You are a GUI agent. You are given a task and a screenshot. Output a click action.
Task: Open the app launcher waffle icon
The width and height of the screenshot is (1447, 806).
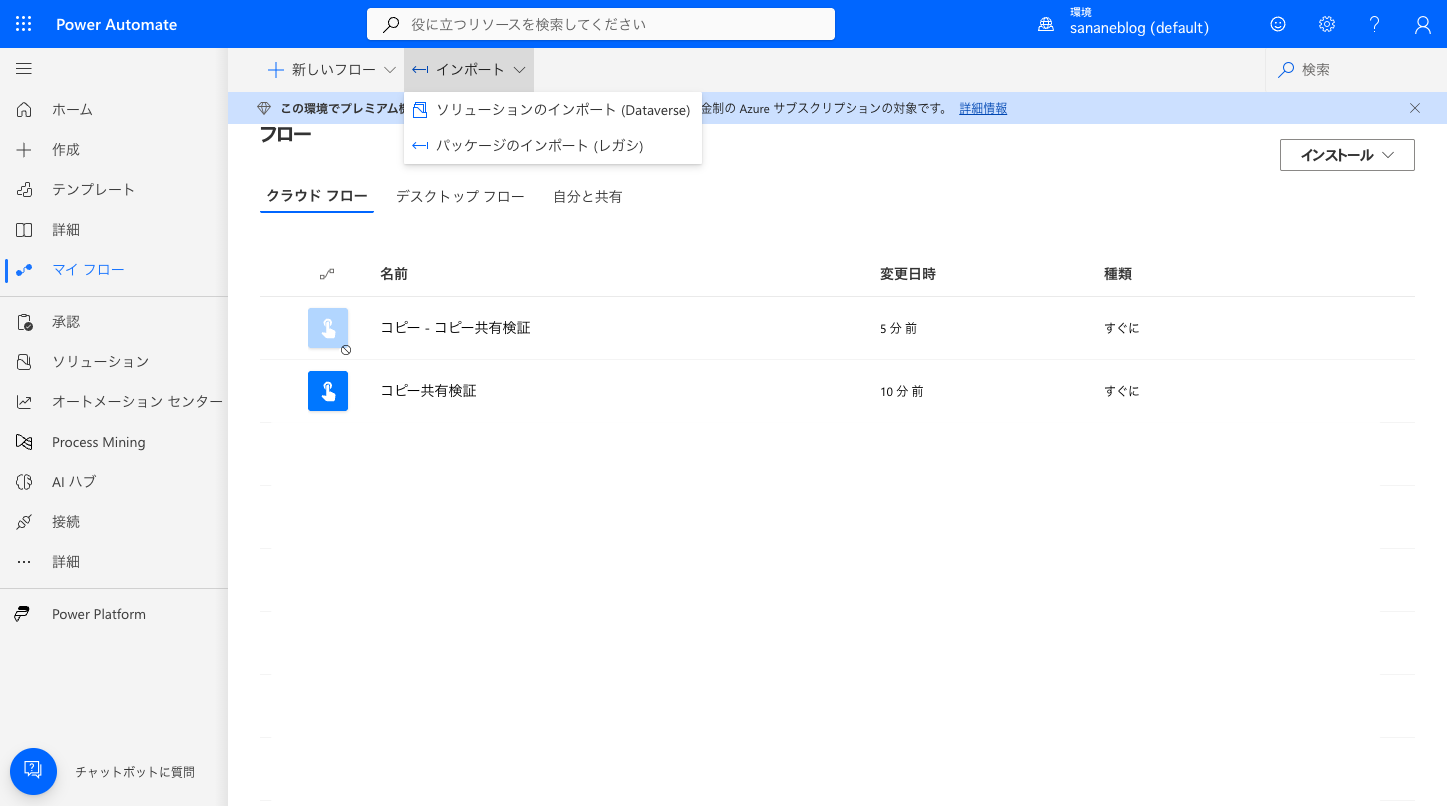pos(24,24)
